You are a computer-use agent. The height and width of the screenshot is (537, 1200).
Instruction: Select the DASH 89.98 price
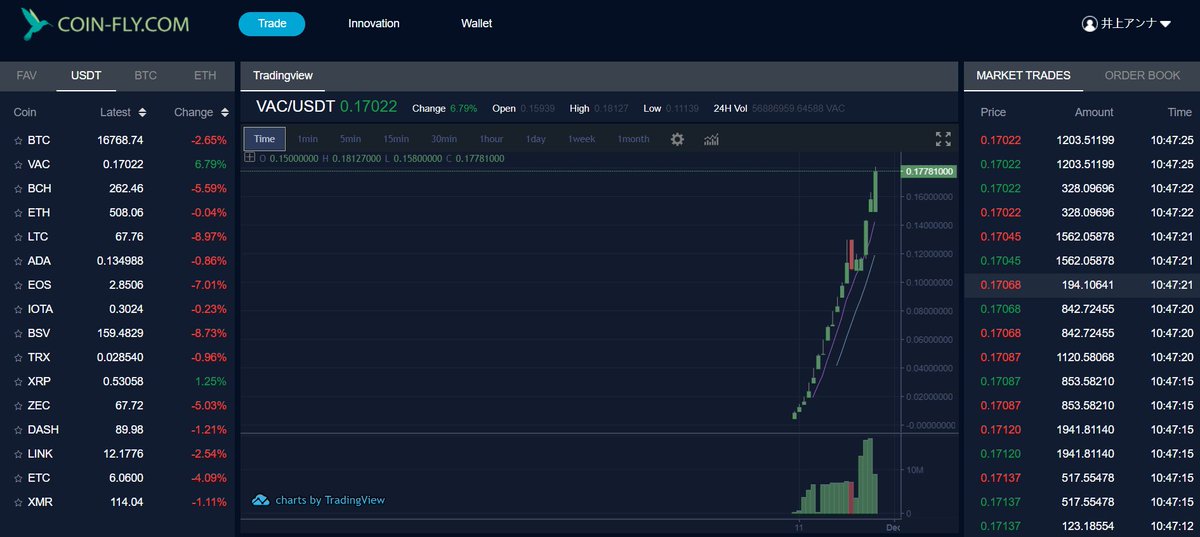click(x=128, y=430)
